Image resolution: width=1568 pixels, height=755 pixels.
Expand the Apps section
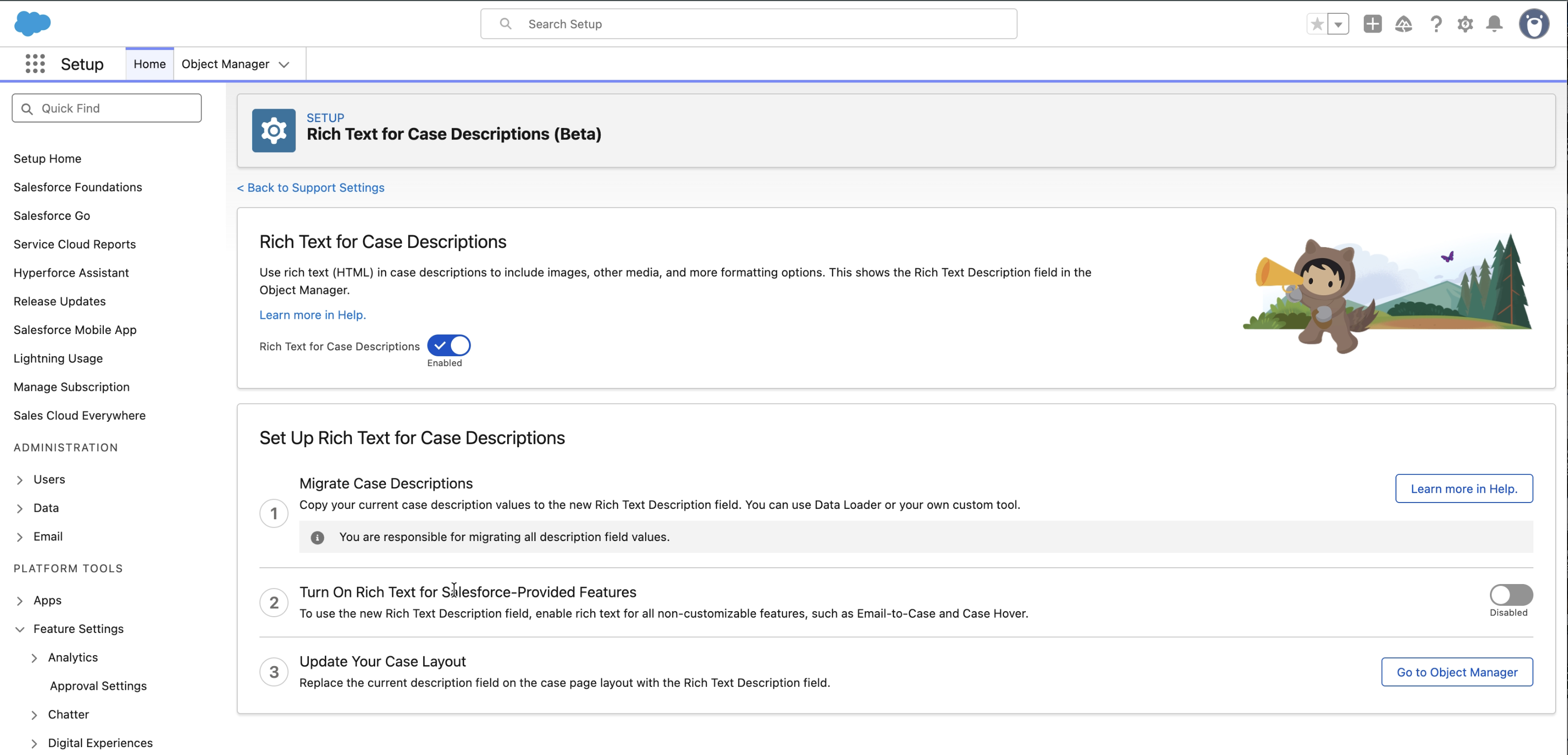tap(19, 601)
